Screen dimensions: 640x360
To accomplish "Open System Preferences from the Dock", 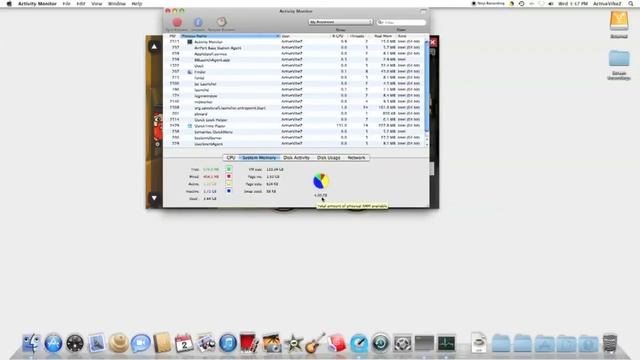I will 402,343.
